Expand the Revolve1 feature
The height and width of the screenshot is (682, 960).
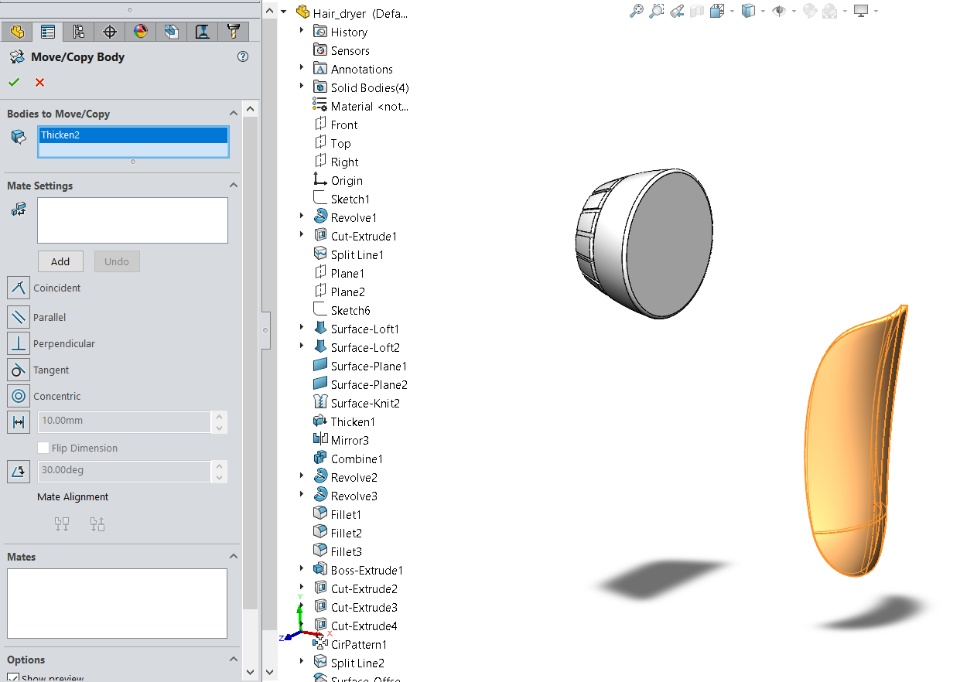click(x=301, y=215)
